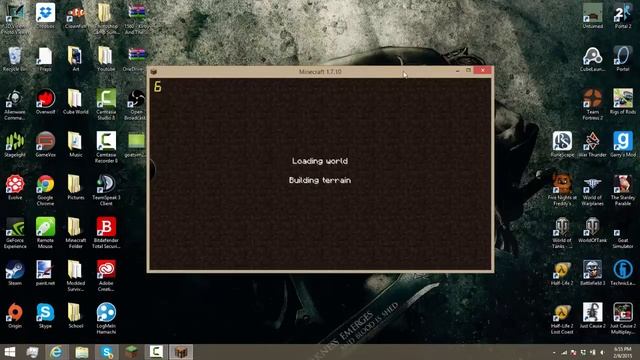Open the Skype desktop shortcut

click(x=45, y=316)
